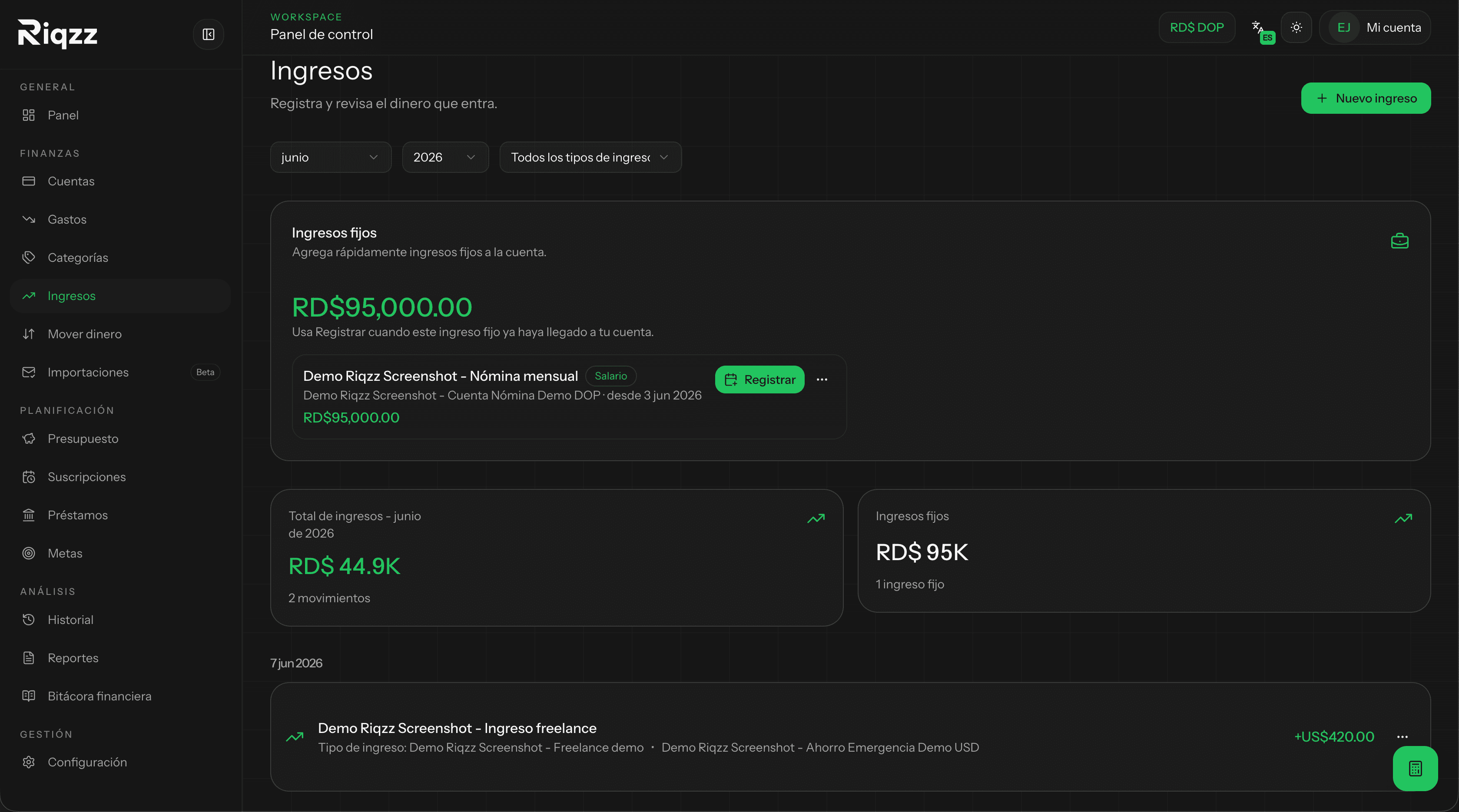
Task: Create a Nuevo ingreso
Action: (1366, 99)
